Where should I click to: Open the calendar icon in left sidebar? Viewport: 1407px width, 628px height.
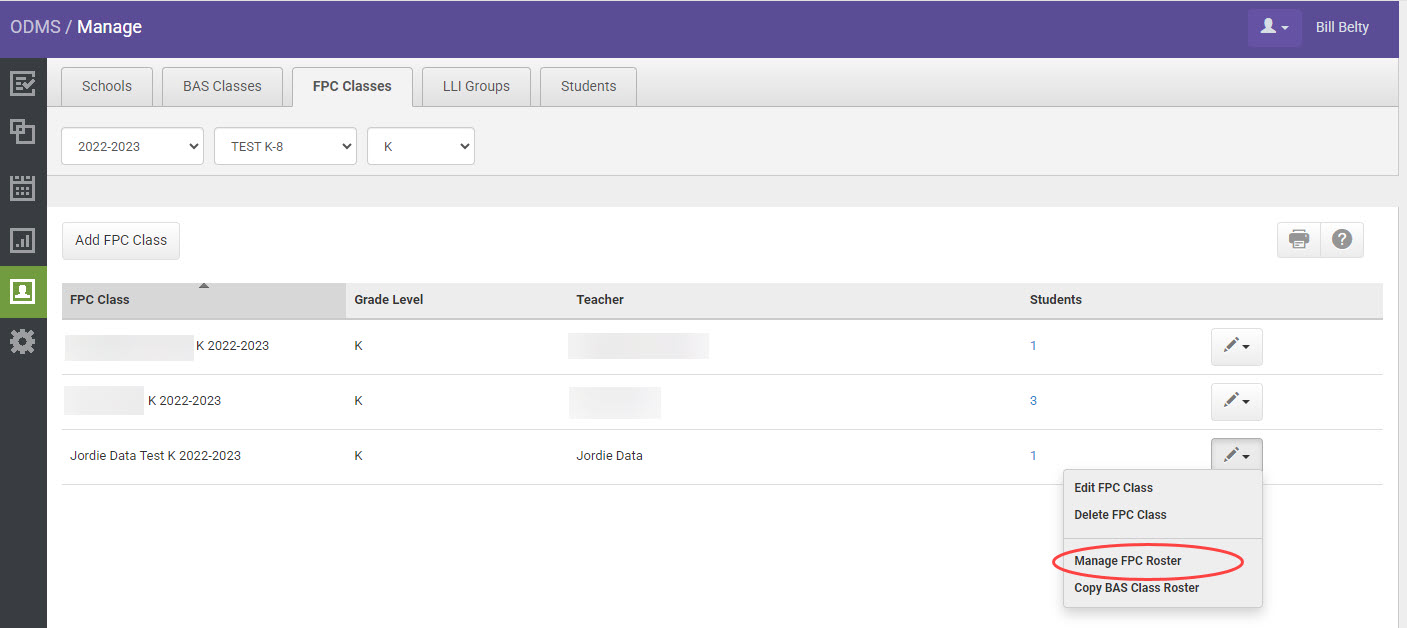tap(23, 187)
